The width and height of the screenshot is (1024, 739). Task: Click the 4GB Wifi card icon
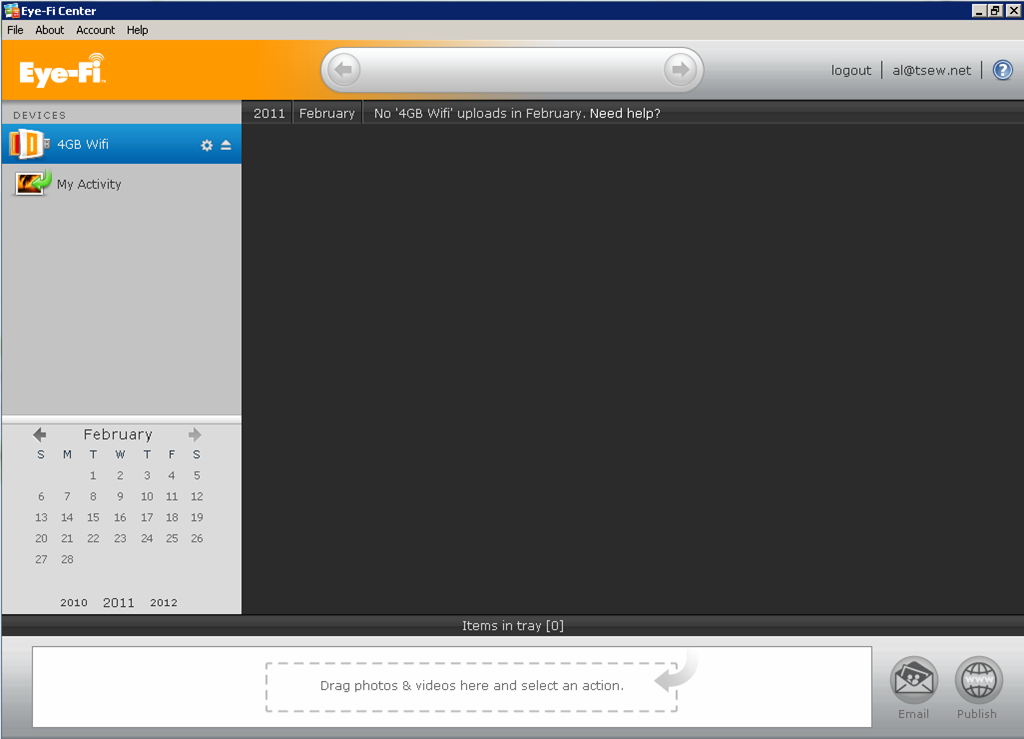tap(27, 144)
